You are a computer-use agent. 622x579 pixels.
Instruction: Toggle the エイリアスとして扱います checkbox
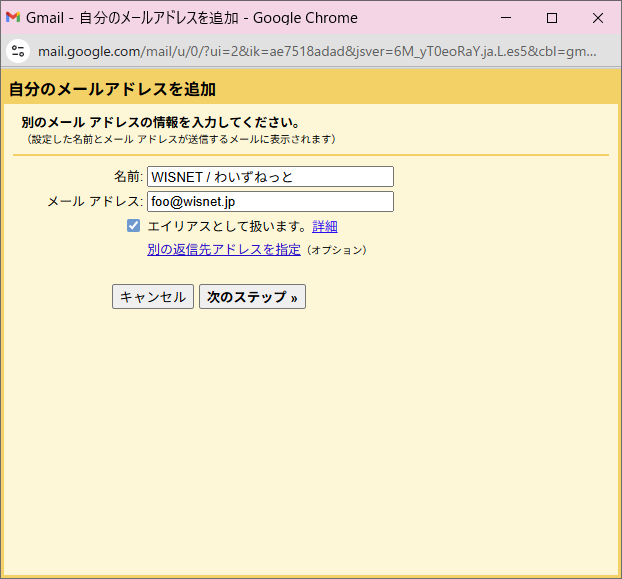(x=133, y=226)
